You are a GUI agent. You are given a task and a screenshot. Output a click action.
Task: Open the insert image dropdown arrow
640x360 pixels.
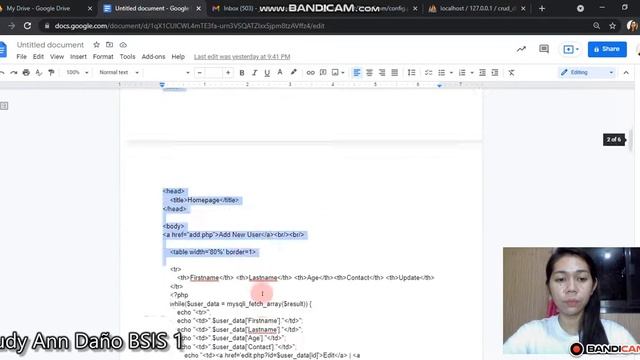click(343, 73)
